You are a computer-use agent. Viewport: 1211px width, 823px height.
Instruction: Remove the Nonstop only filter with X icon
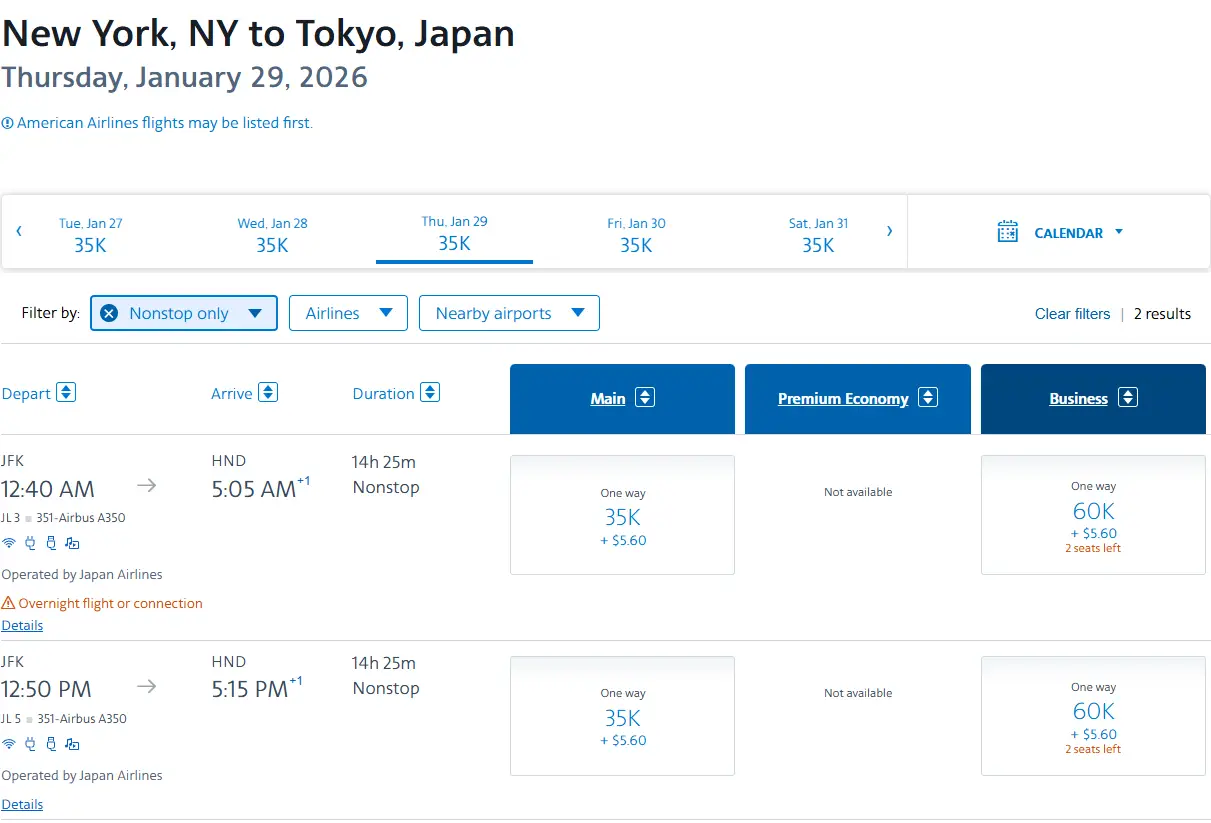tap(109, 313)
